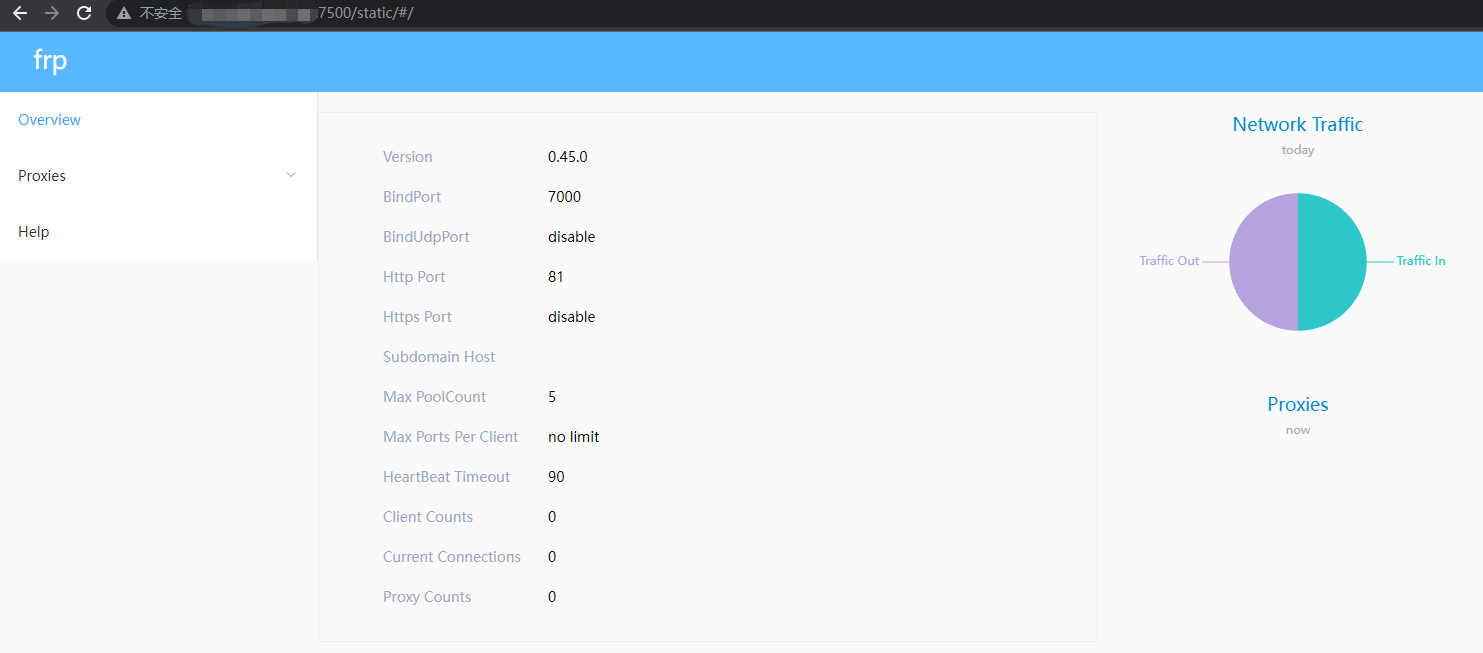
Task: Click the teal Traffic In pie slice
Action: [x=1332, y=262]
